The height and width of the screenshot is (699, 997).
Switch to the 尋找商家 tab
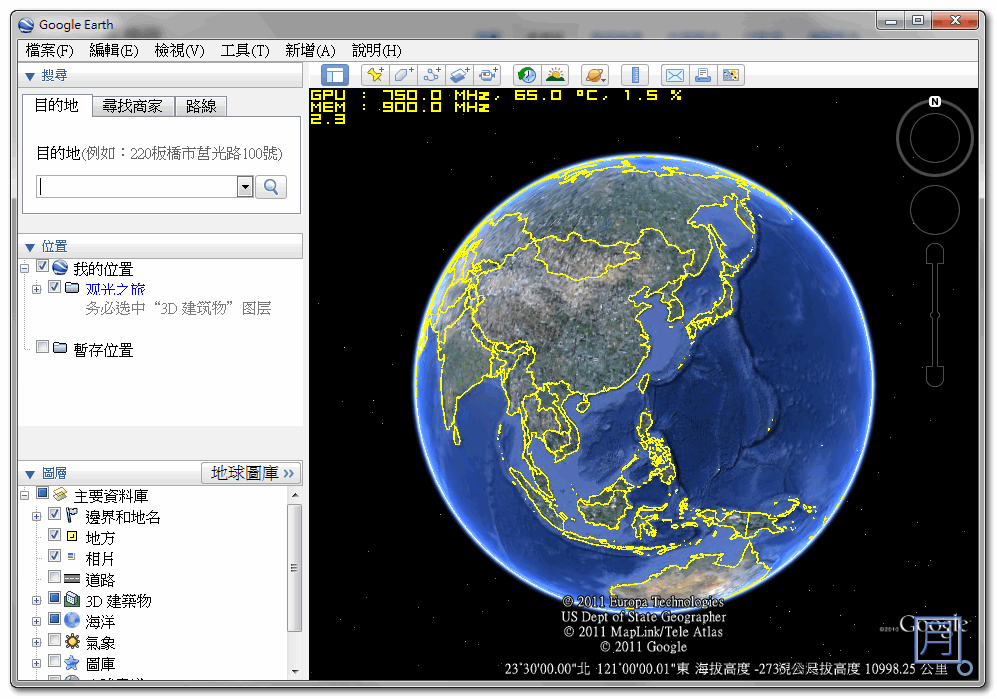pos(130,105)
